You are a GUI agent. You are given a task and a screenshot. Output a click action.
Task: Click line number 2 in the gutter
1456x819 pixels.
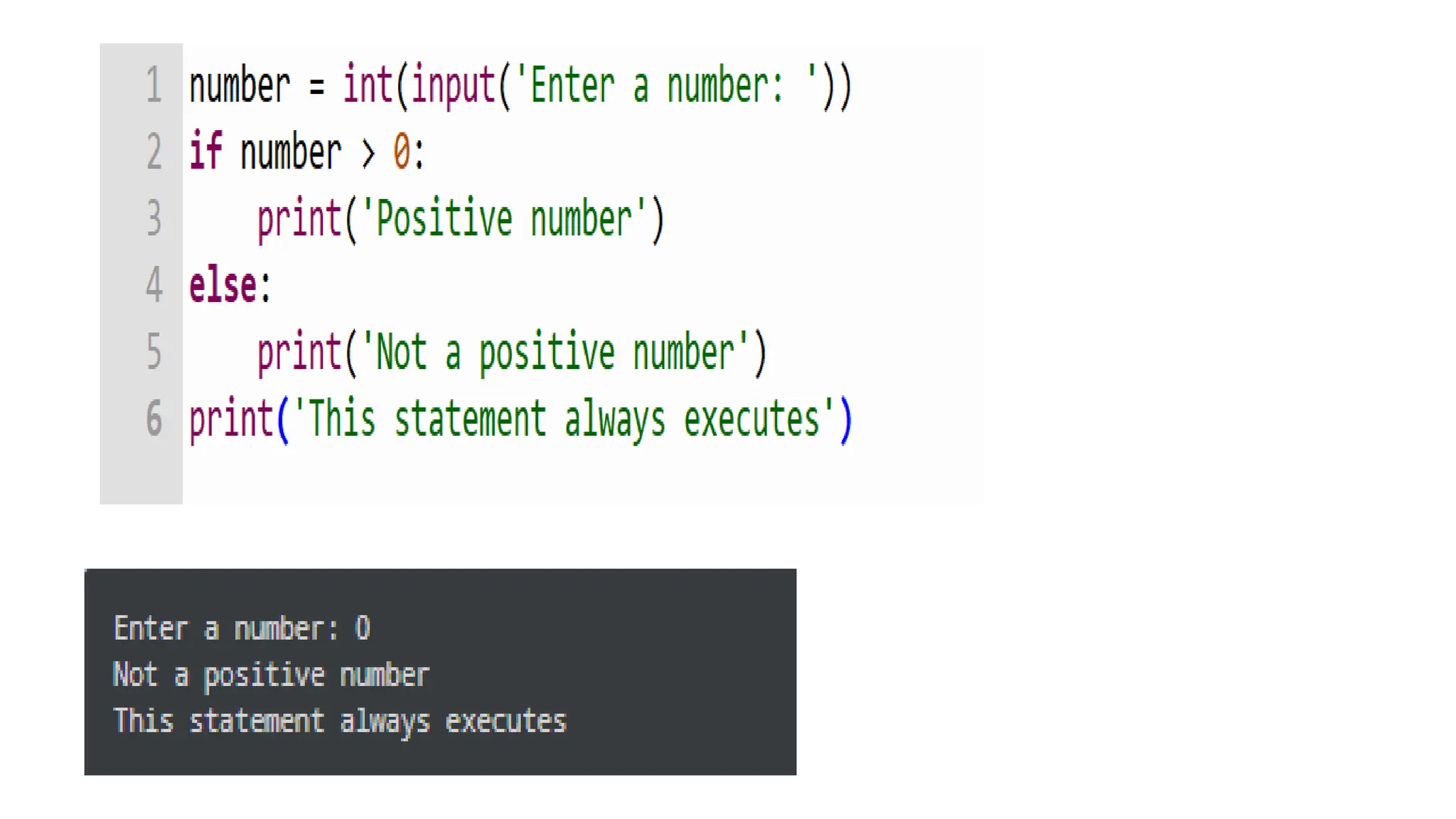154,151
